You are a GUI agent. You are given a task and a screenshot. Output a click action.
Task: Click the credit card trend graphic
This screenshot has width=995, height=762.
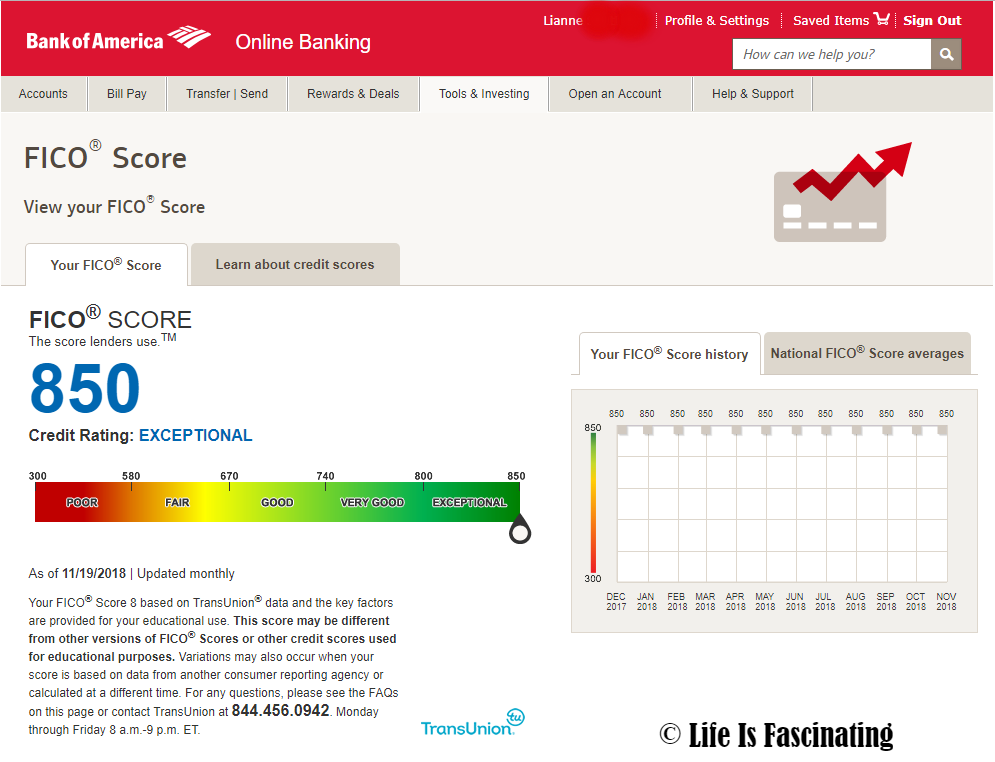(x=842, y=192)
